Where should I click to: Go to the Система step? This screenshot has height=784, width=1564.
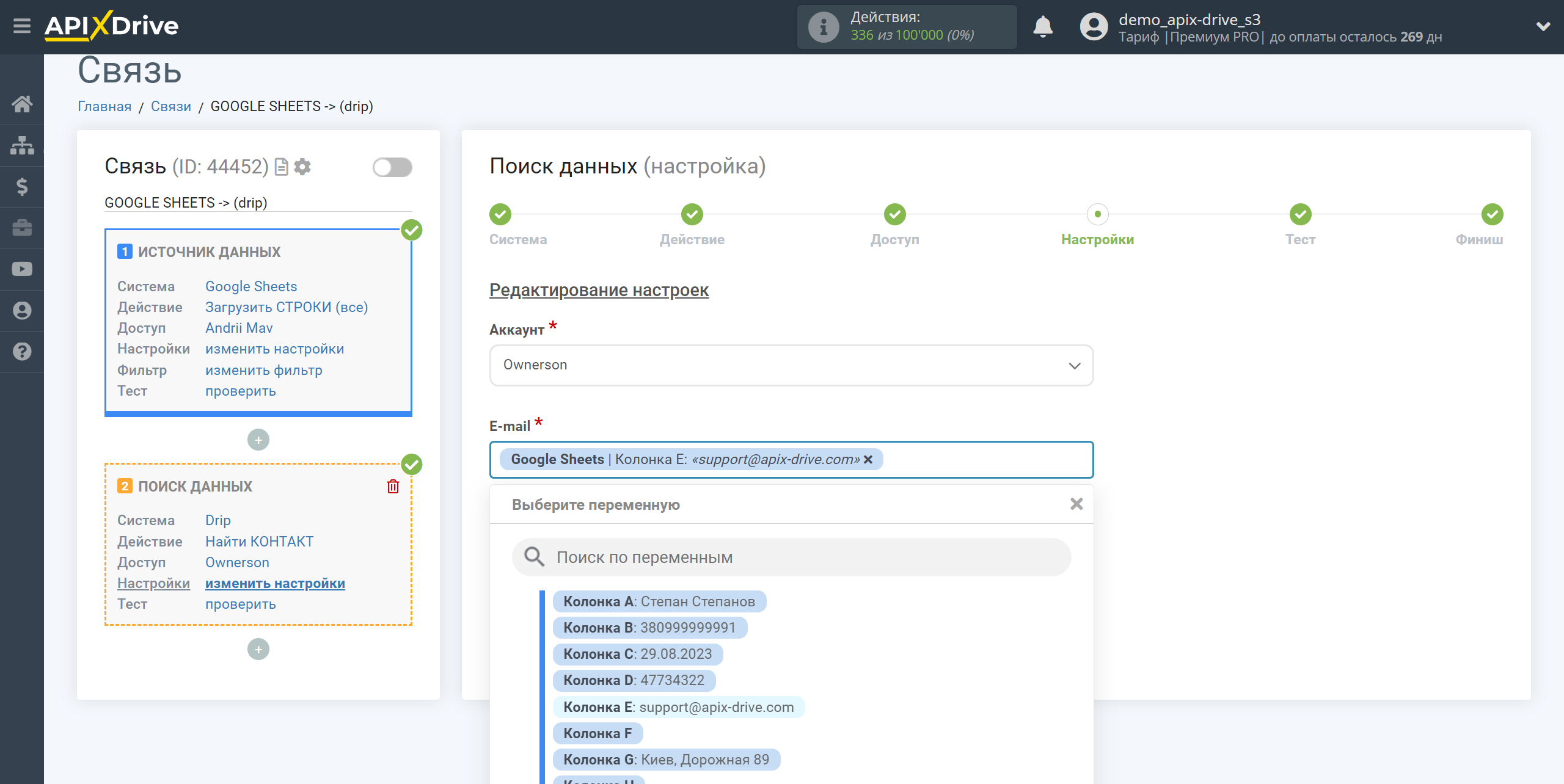[x=500, y=214]
